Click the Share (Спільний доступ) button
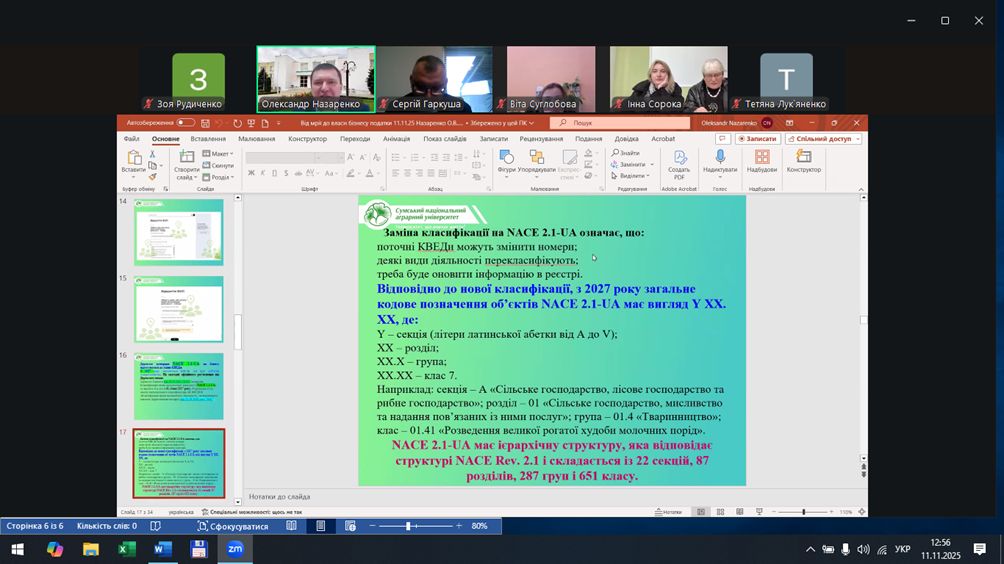The height and width of the screenshot is (564, 1004). (824, 139)
